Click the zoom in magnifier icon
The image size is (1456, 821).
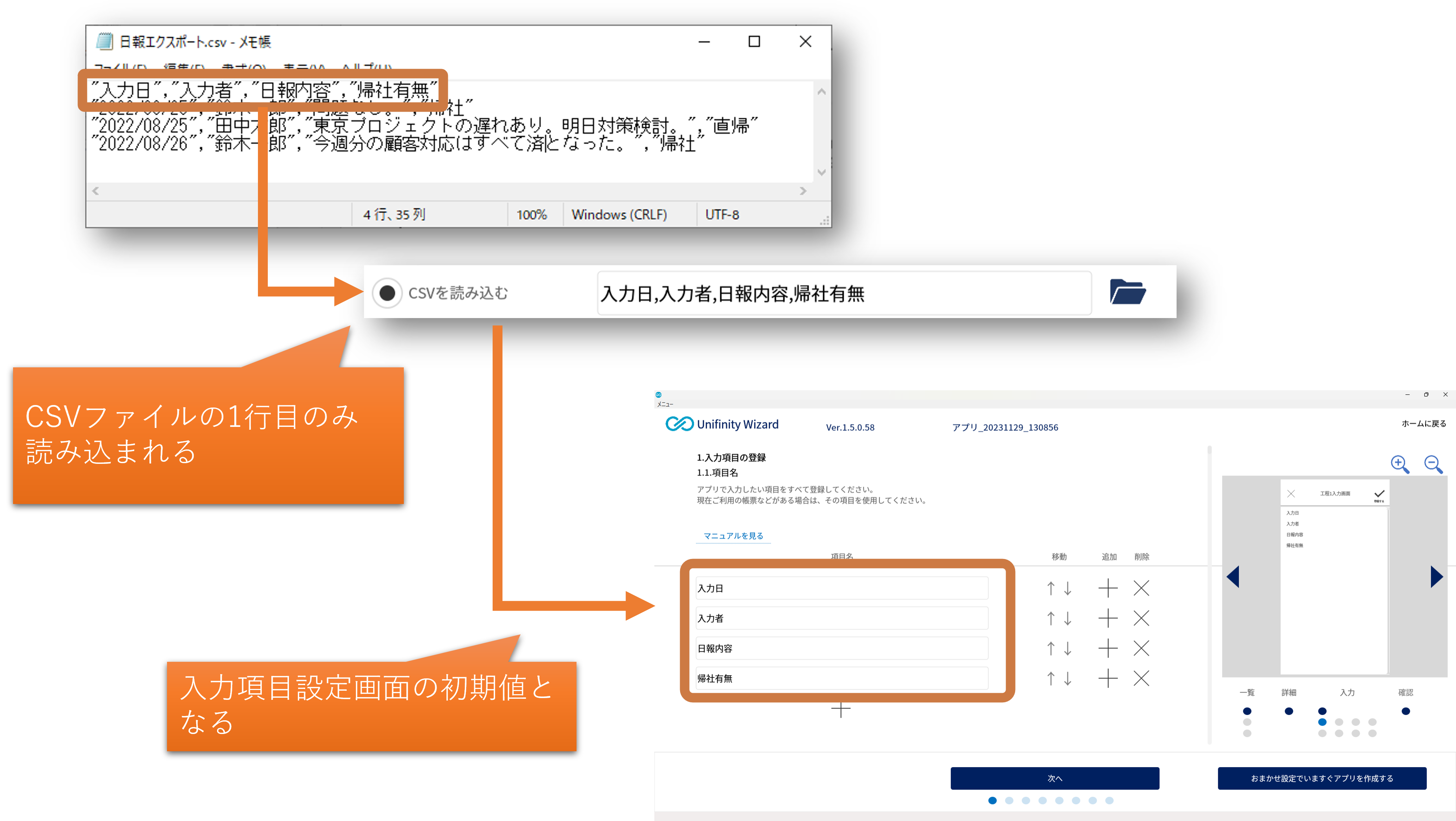point(1400,464)
